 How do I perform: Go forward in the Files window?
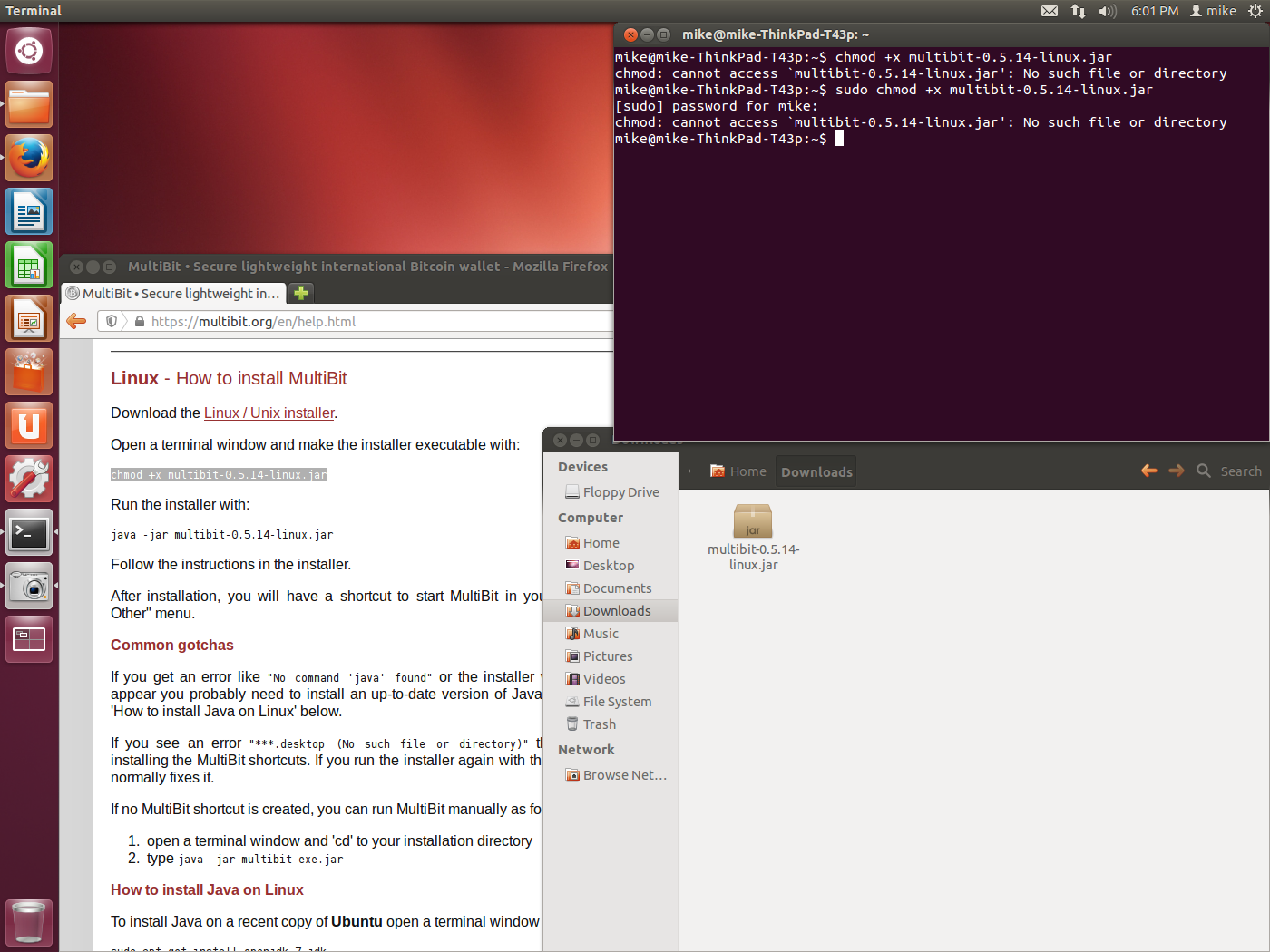coord(1177,471)
